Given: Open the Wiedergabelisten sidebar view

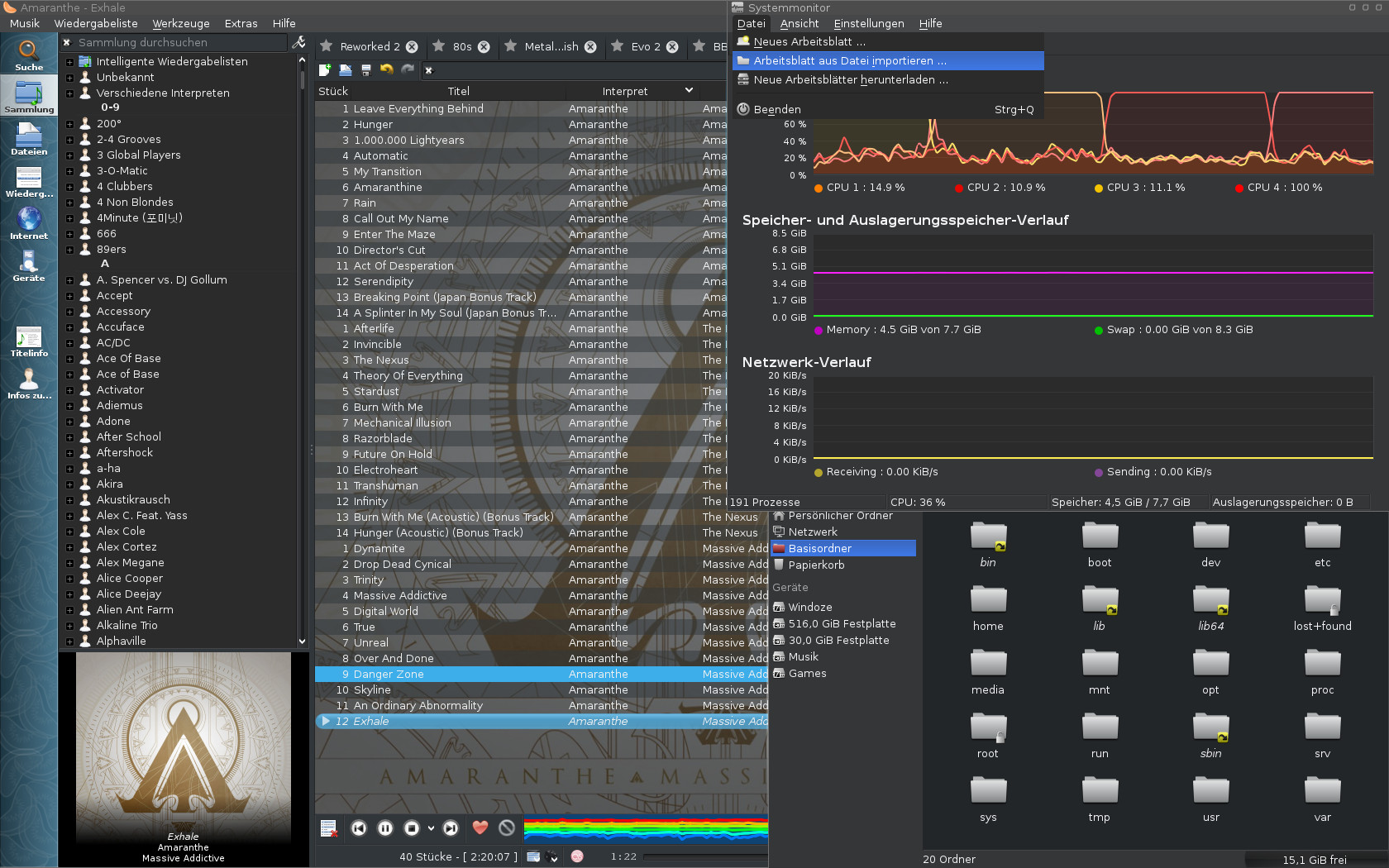Looking at the screenshot, I should point(29,181).
